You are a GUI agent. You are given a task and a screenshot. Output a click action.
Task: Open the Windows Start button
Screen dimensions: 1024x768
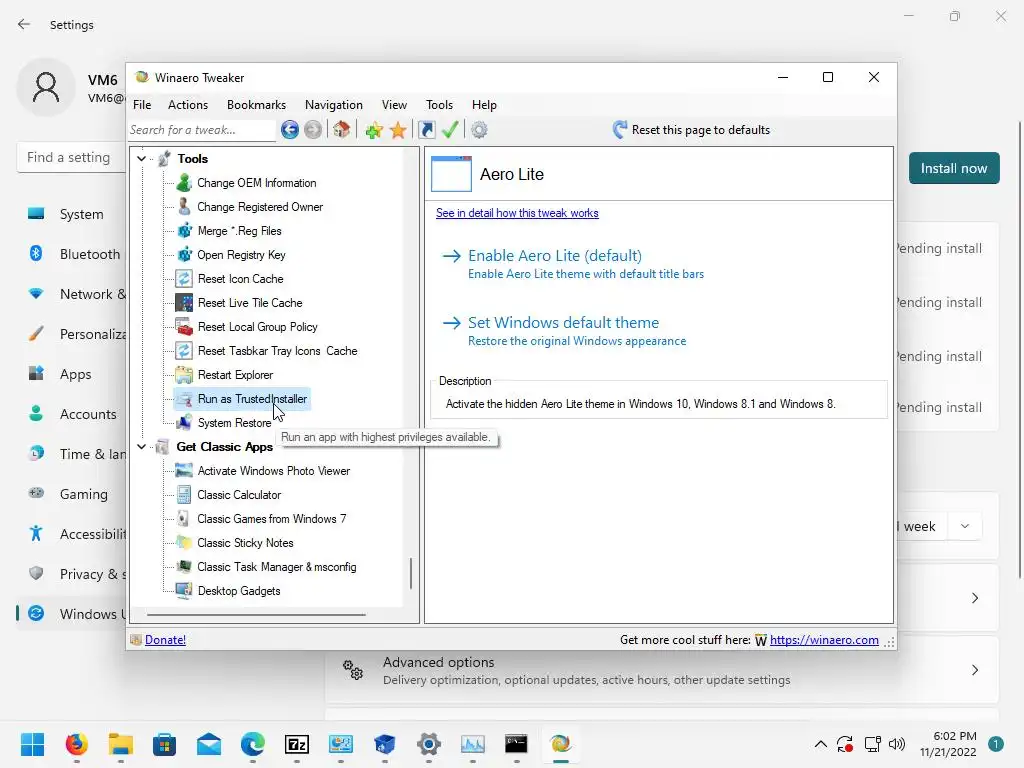[x=32, y=744]
